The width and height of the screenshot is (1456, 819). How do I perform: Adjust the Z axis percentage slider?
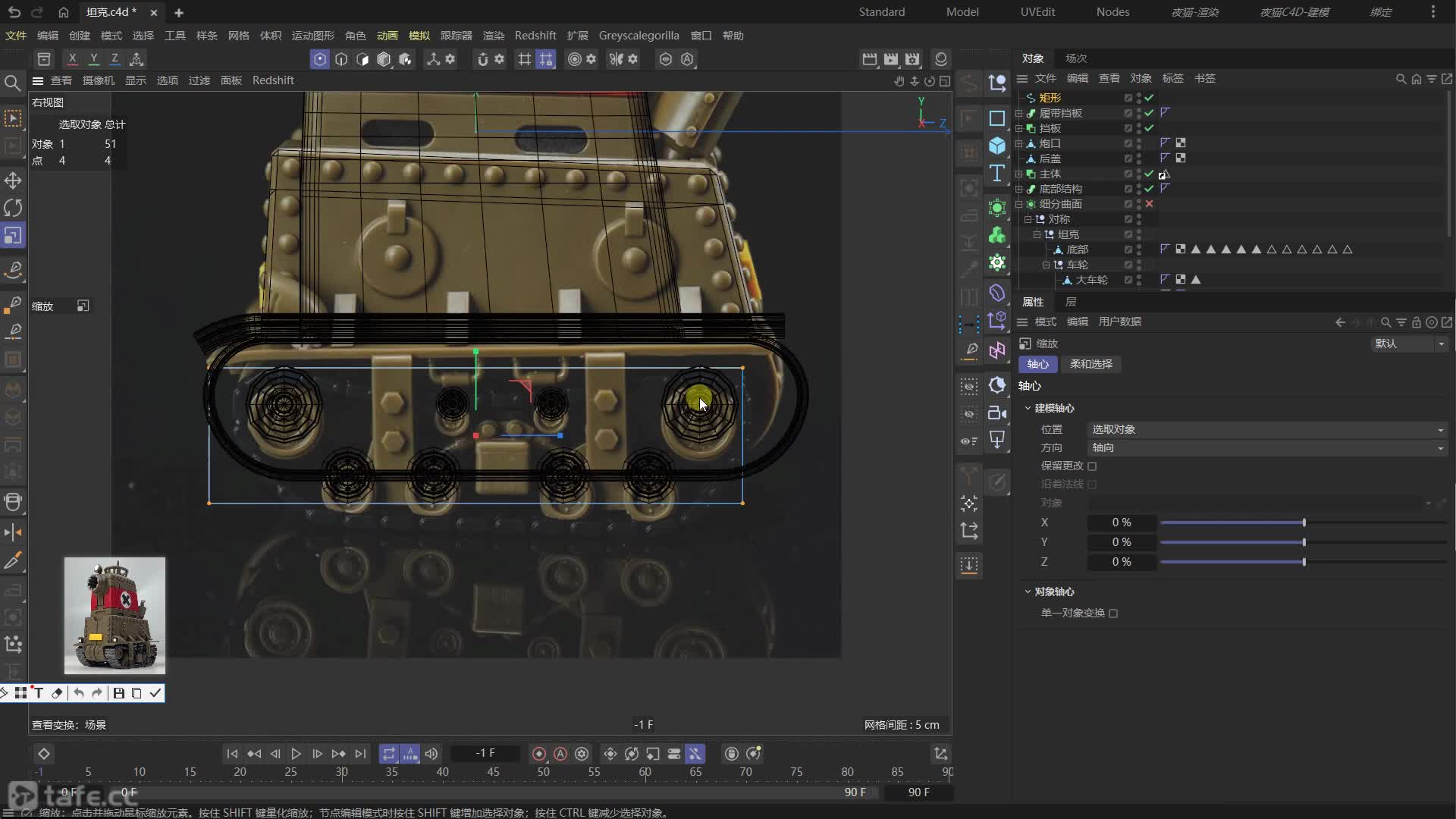[1304, 562]
